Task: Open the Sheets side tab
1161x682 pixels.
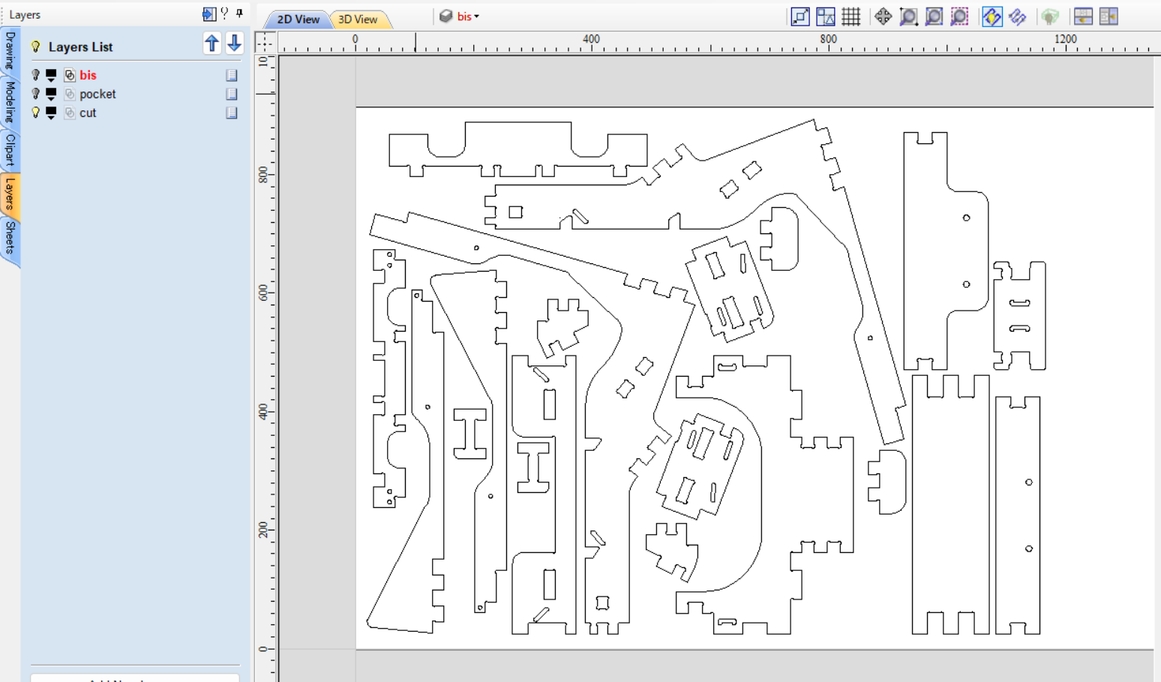Action: click(10, 238)
